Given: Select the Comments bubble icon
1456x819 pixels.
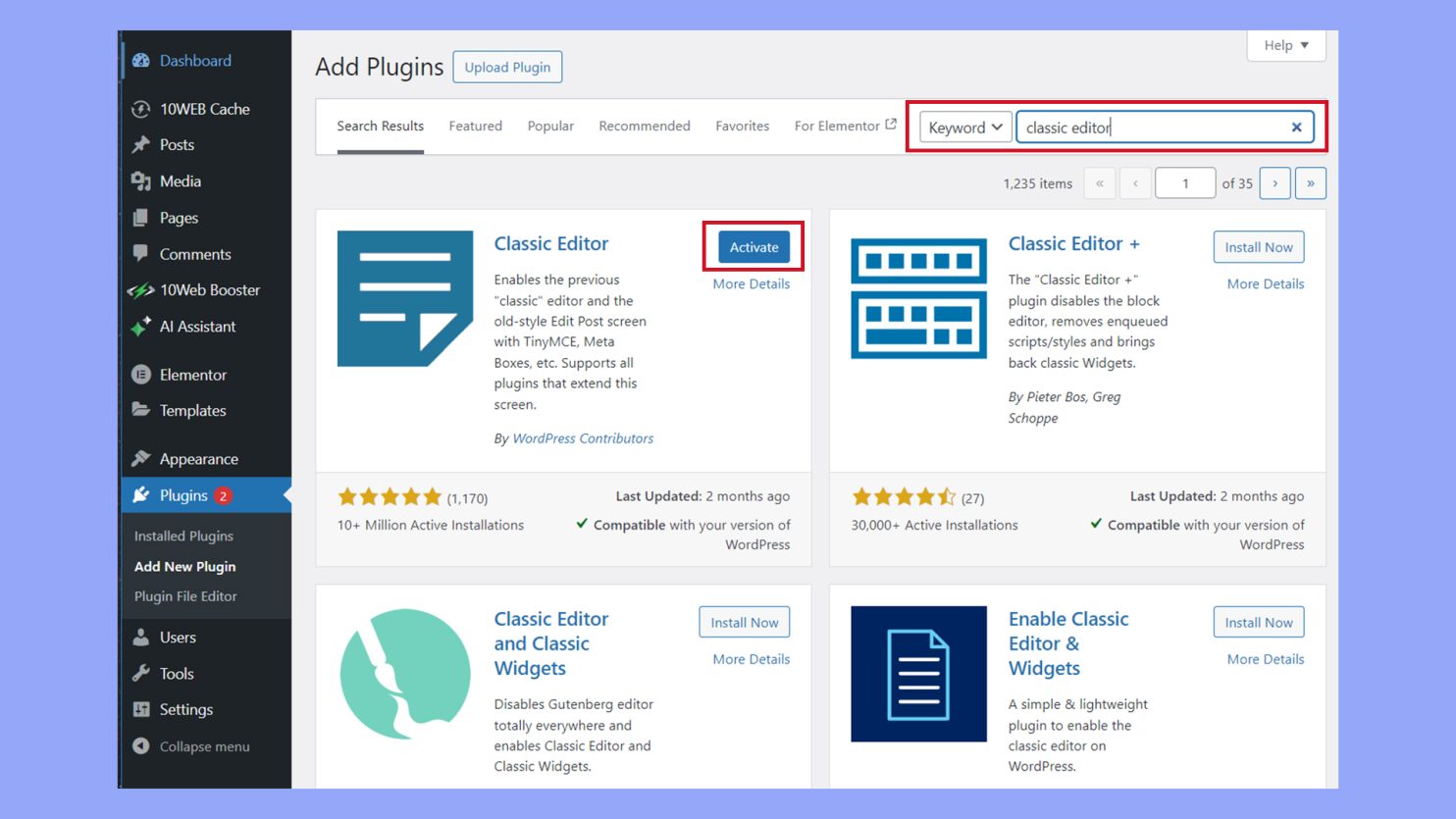Looking at the screenshot, I should pyautogui.click(x=141, y=253).
